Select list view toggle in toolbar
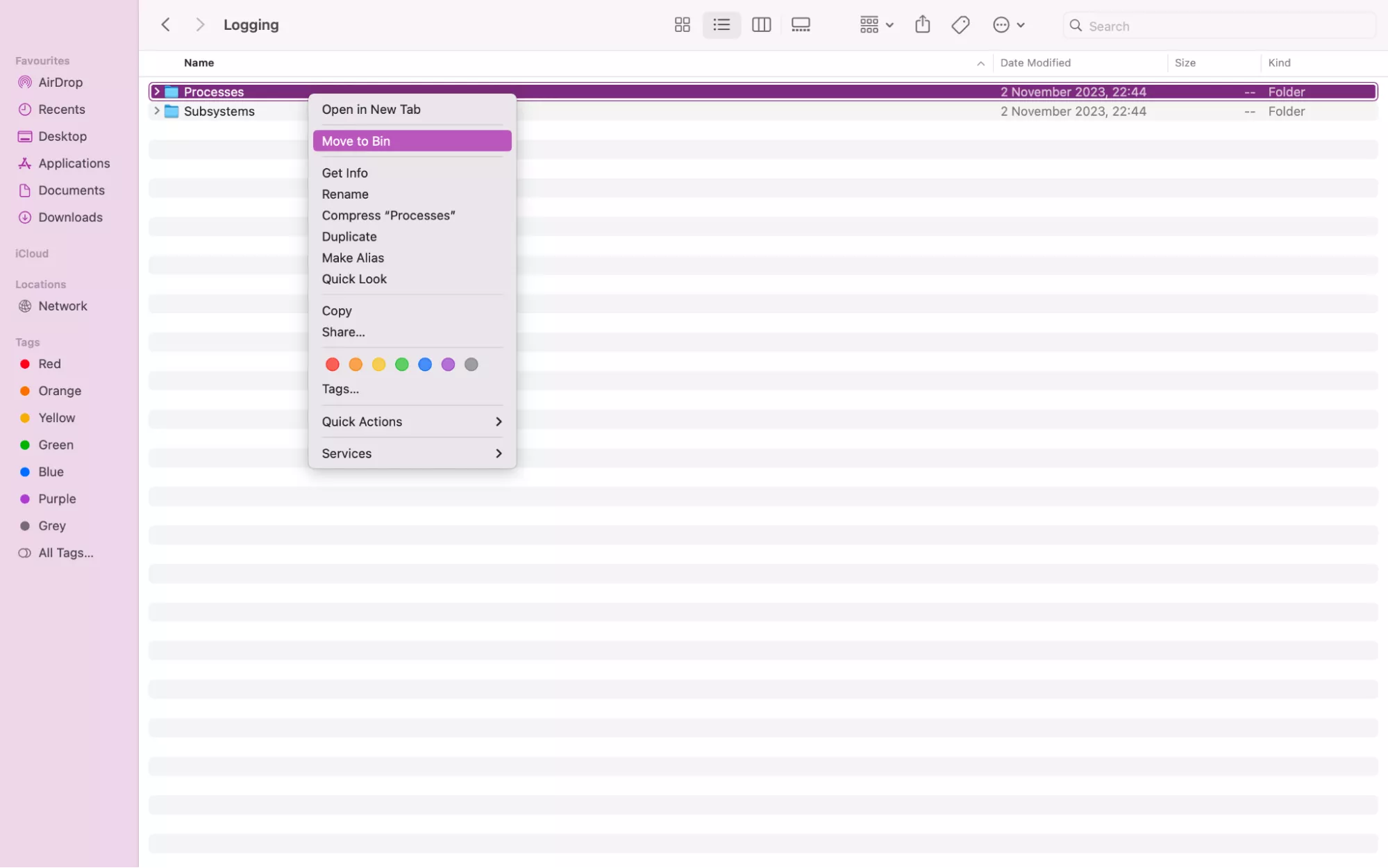 click(721, 25)
